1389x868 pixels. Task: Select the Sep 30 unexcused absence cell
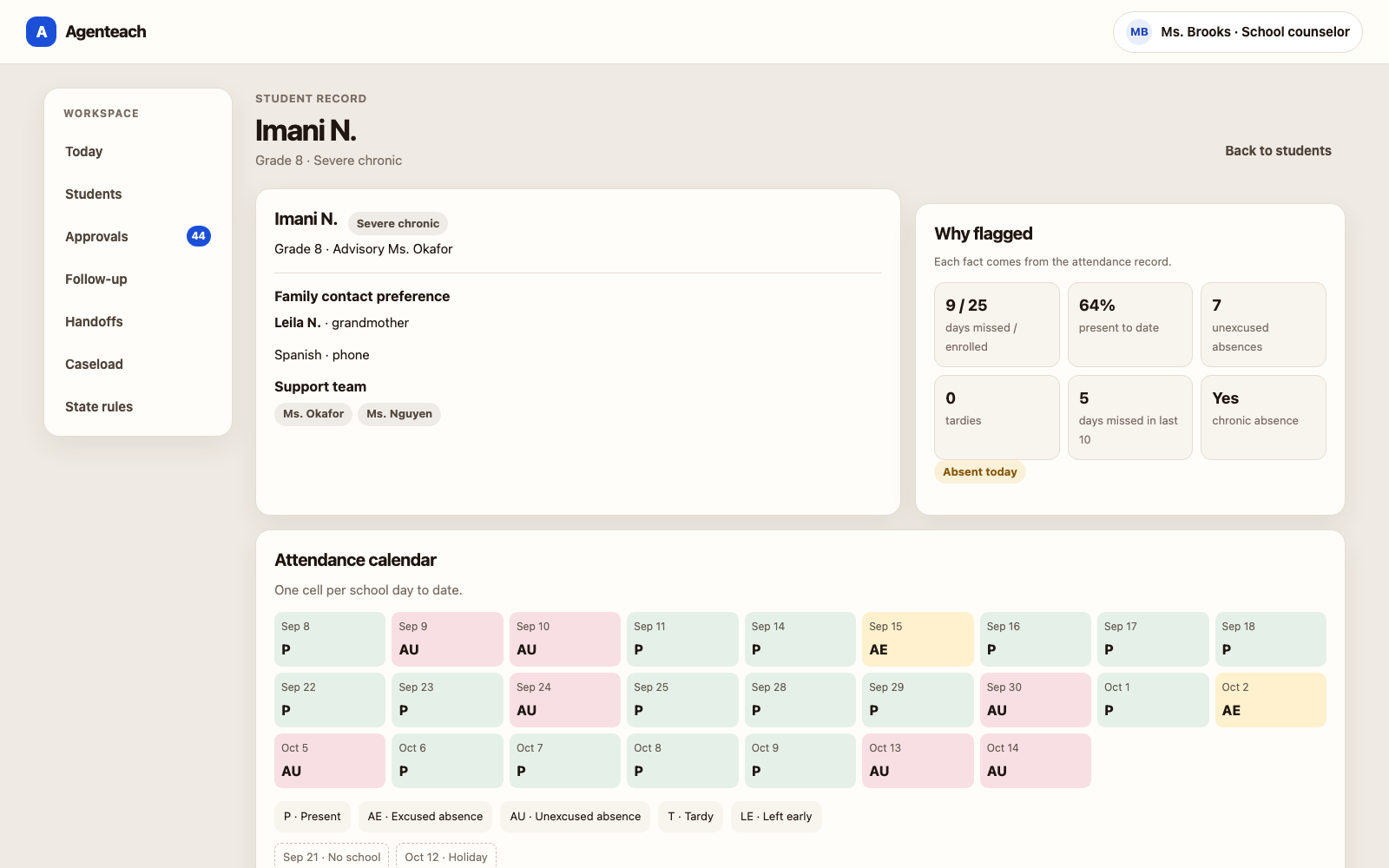(x=1036, y=700)
